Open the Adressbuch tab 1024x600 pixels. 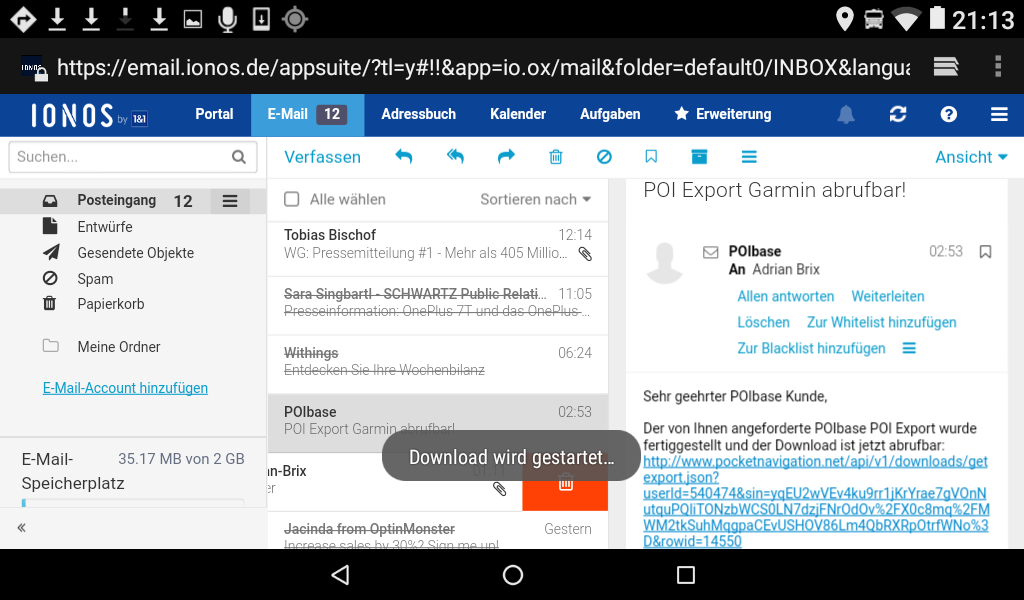[418, 114]
